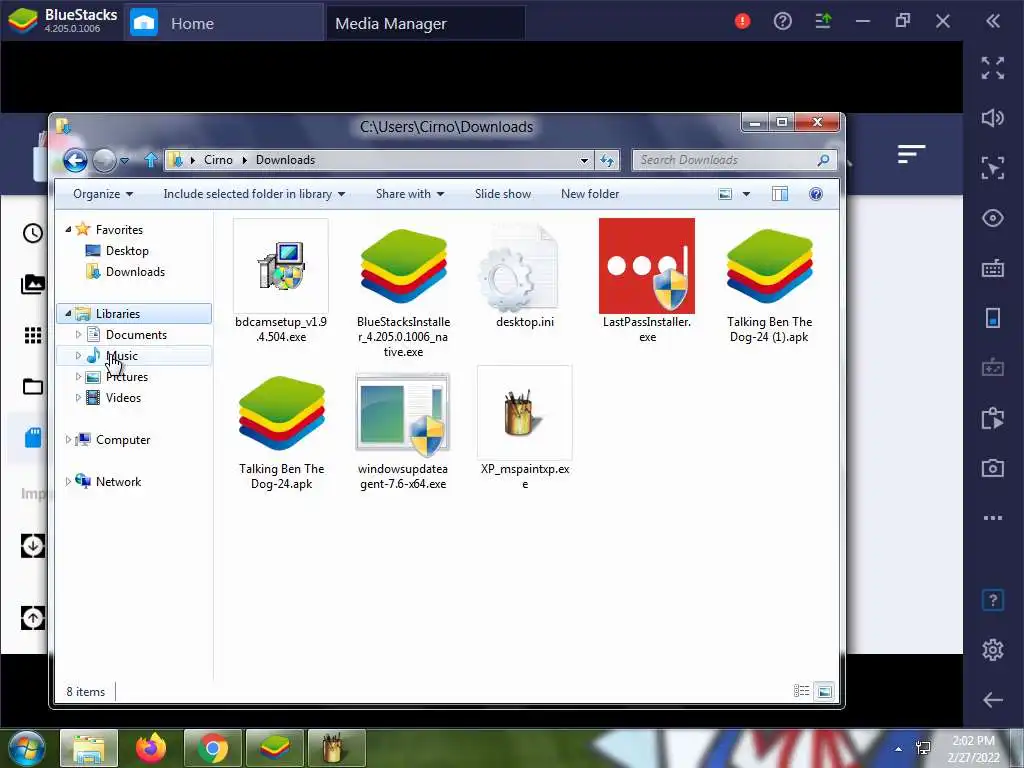Click Cirno breadcrumb in address bar
This screenshot has height=768, width=1024.
(218, 160)
